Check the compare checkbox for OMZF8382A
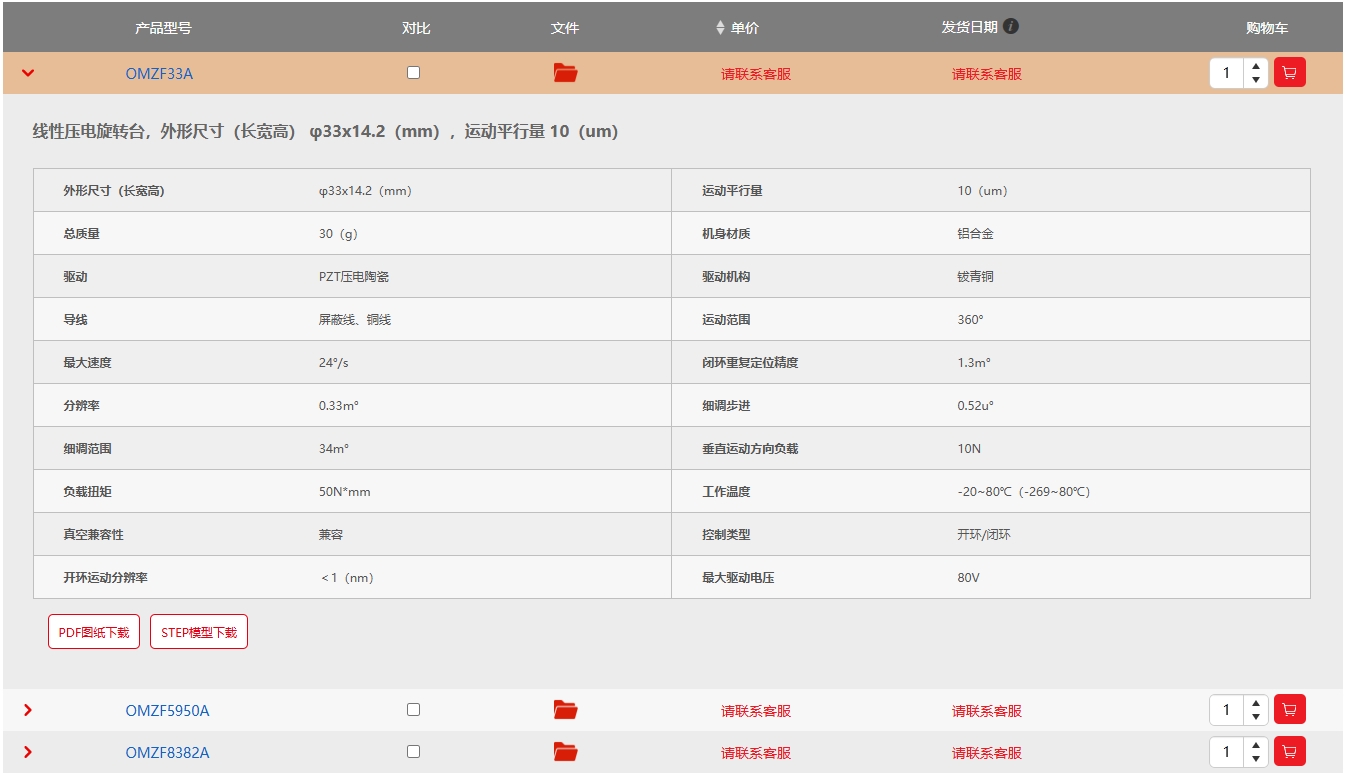This screenshot has height=777, width=1348. [x=413, y=752]
